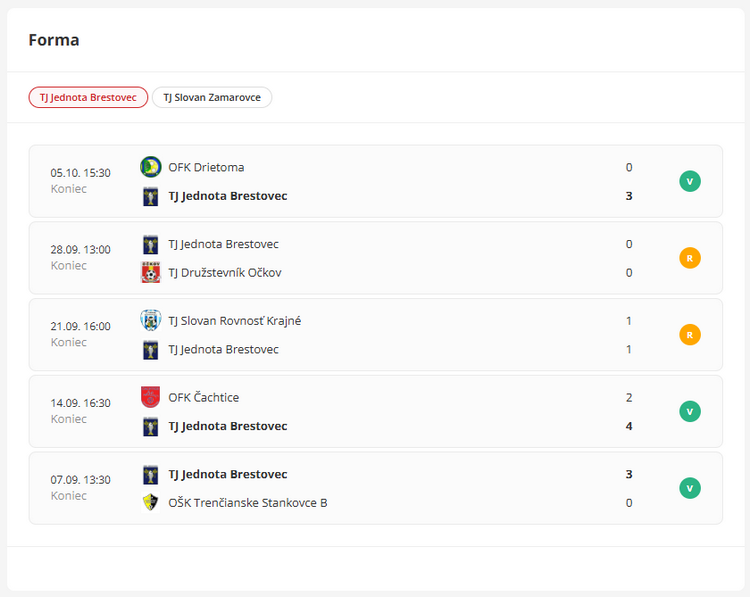The image size is (750, 597).
Task: Click green V badge for 14.09. match
Action: (690, 411)
